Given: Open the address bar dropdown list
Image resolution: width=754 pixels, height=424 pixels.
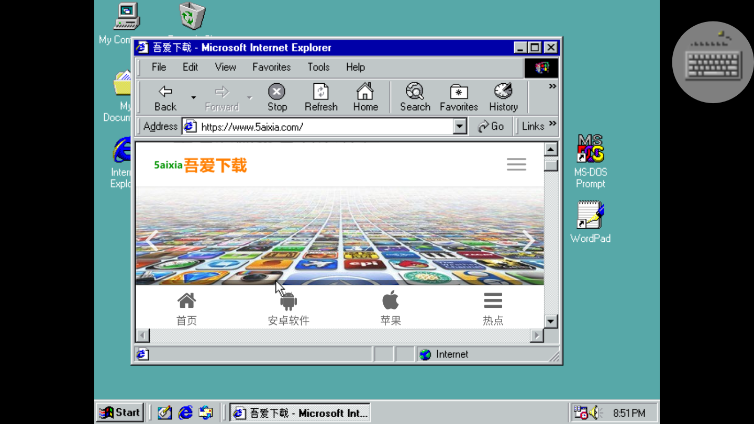Looking at the screenshot, I should [x=460, y=126].
